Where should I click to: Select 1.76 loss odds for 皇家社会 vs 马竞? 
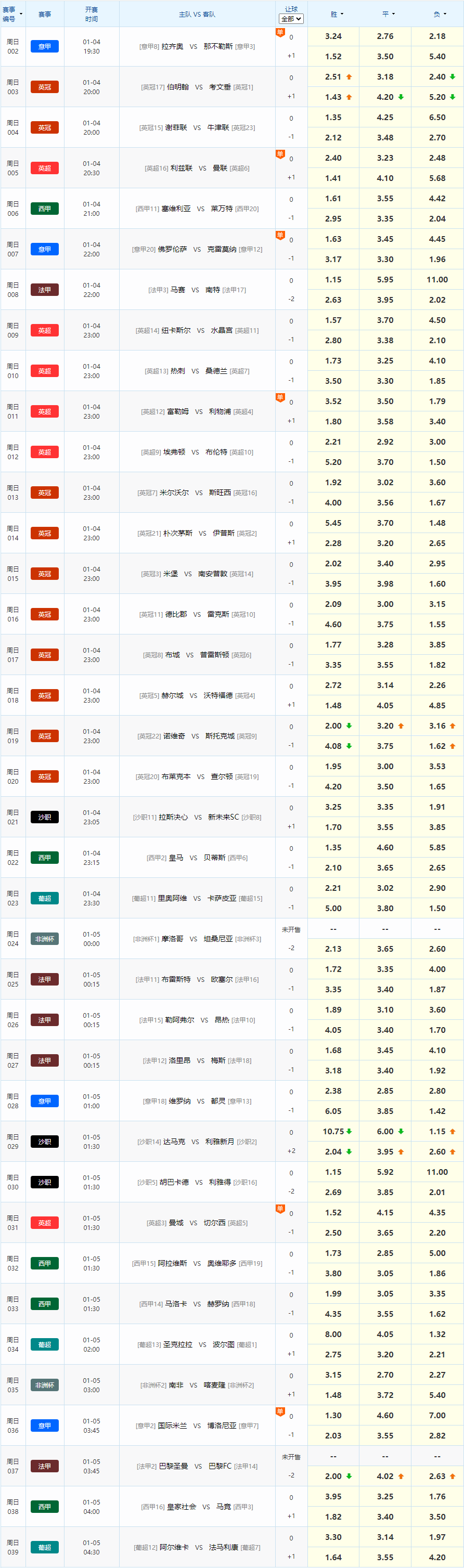[x=437, y=1496]
